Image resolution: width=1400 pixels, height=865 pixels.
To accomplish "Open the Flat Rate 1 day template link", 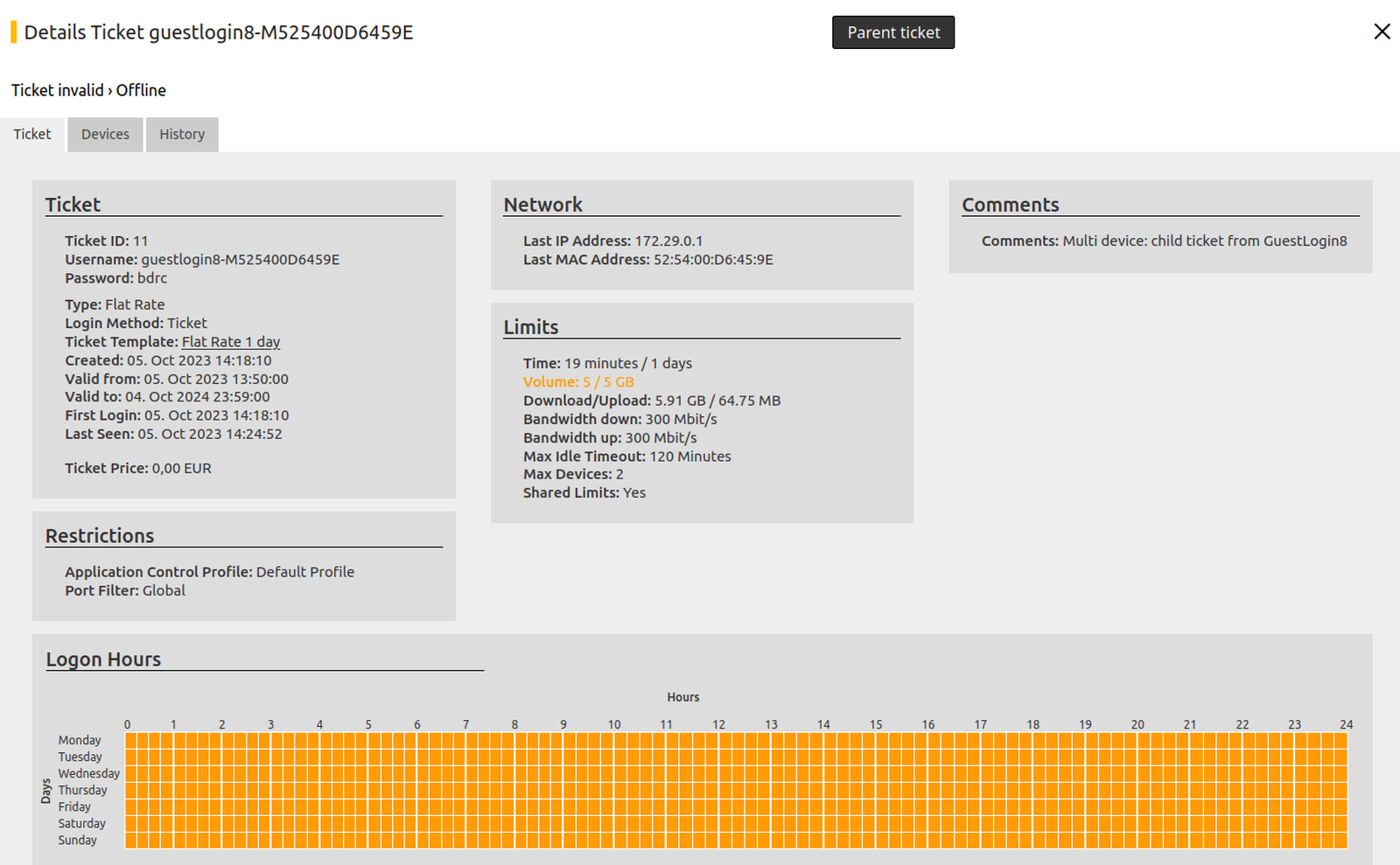I will pyautogui.click(x=231, y=342).
